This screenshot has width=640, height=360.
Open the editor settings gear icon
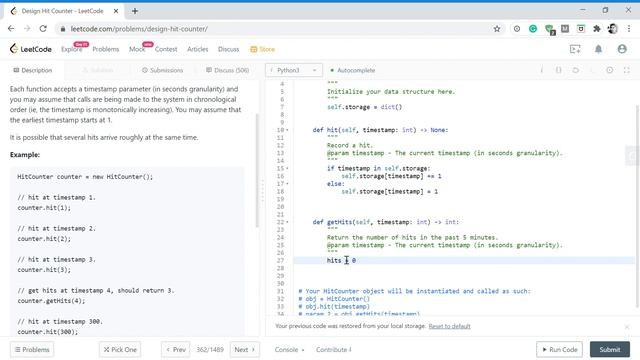(609, 70)
